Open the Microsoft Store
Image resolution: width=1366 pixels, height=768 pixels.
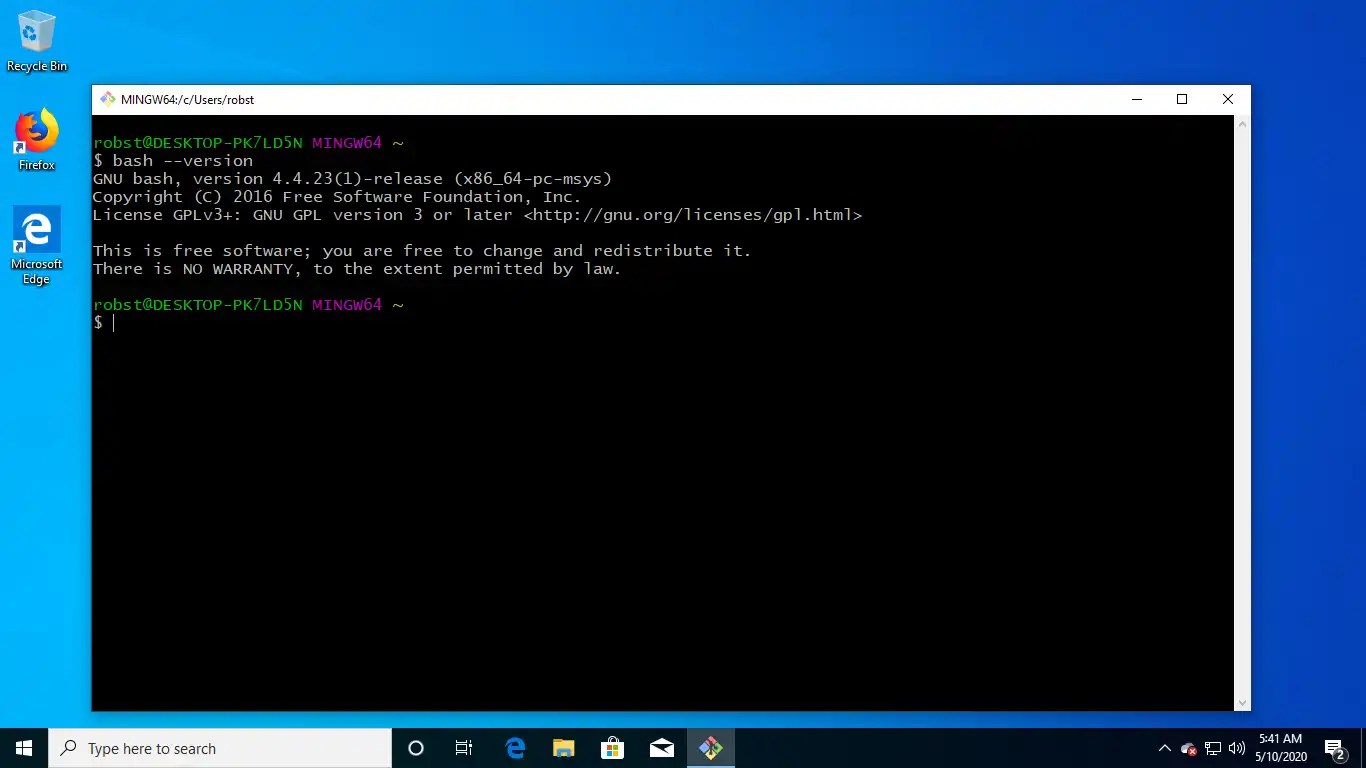(x=612, y=748)
